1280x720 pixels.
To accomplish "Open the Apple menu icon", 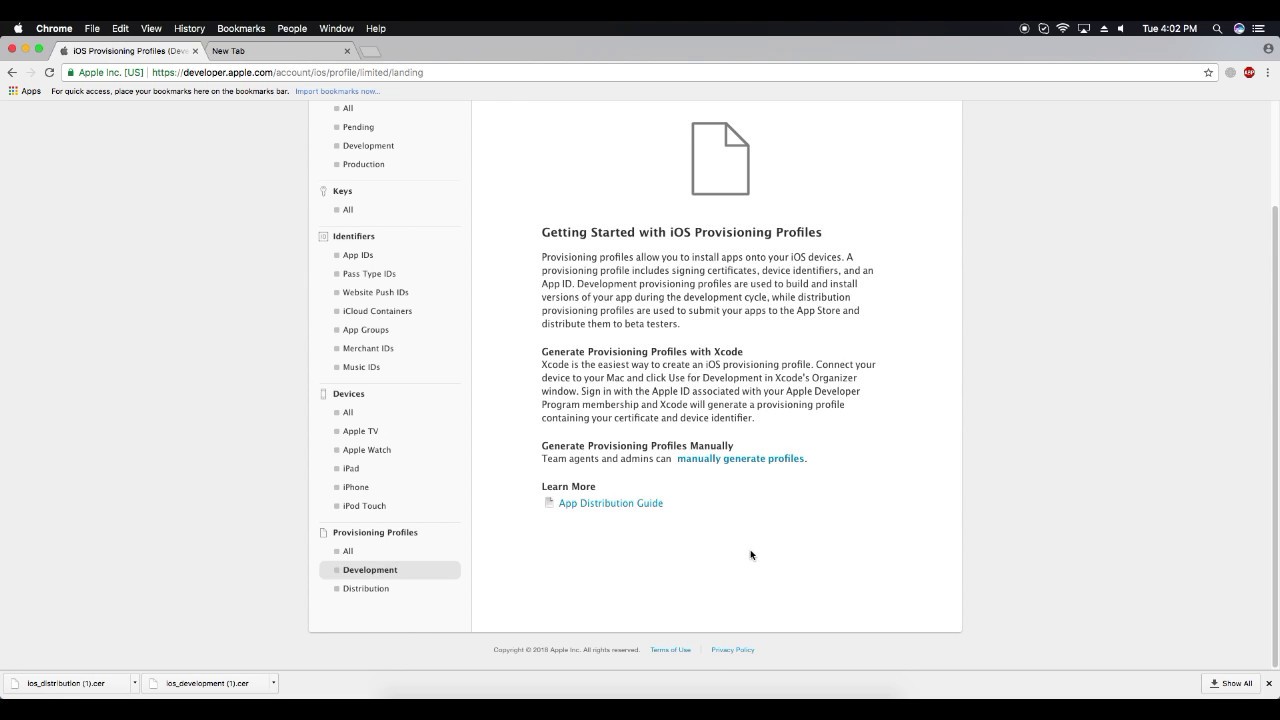I will [18, 28].
